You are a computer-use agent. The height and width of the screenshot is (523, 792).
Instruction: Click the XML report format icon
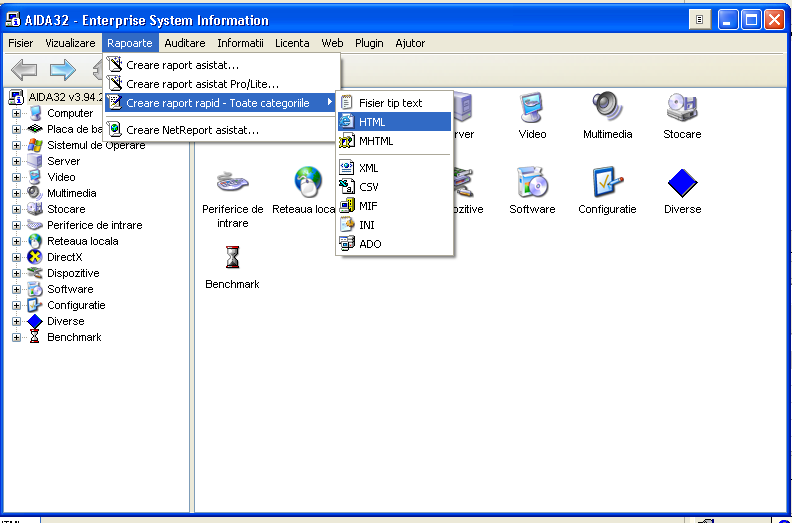click(346, 168)
